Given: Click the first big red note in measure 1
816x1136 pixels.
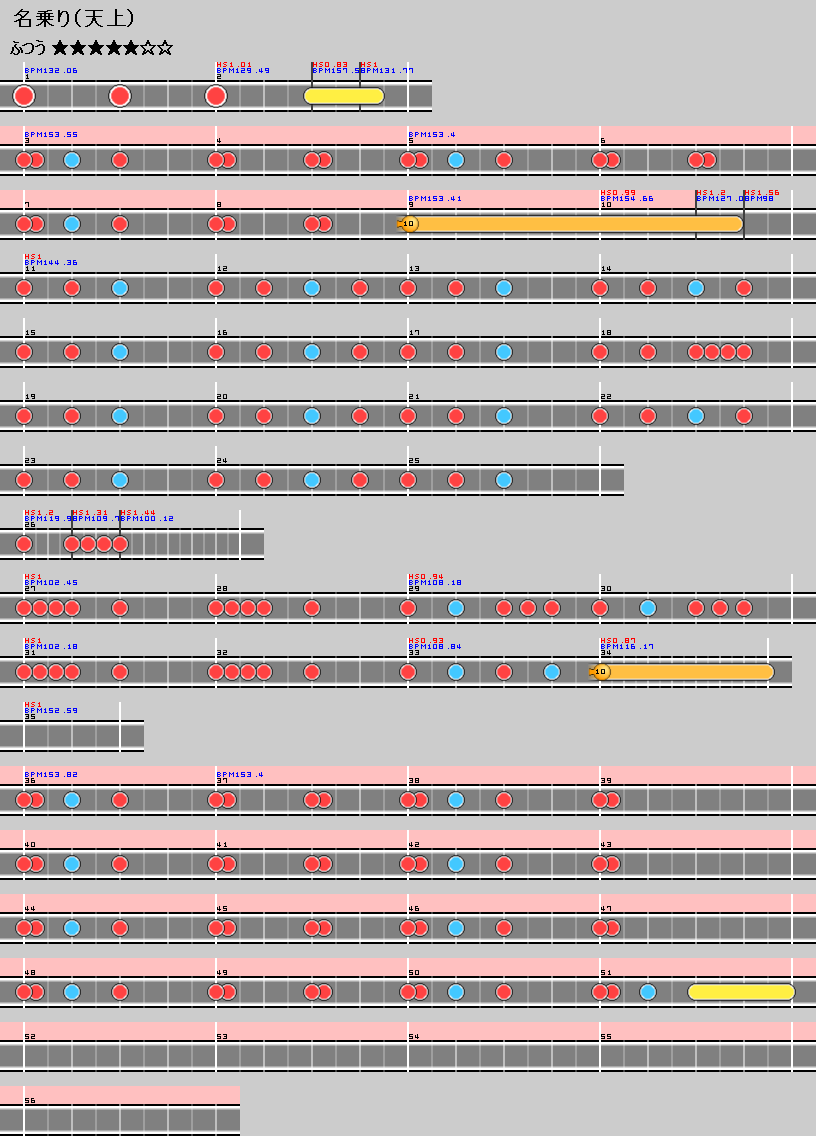Looking at the screenshot, I should pyautogui.click(x=24, y=96).
